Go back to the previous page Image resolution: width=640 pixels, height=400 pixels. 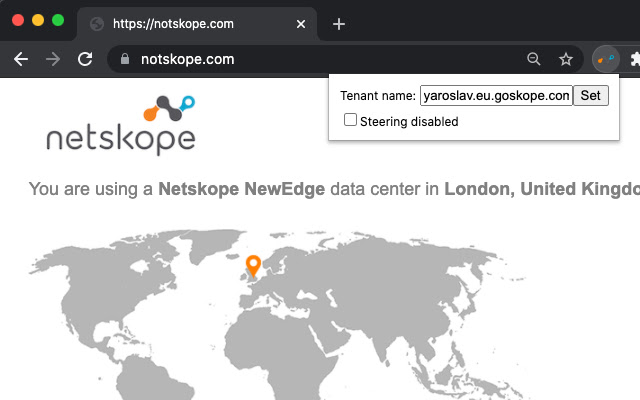point(20,59)
